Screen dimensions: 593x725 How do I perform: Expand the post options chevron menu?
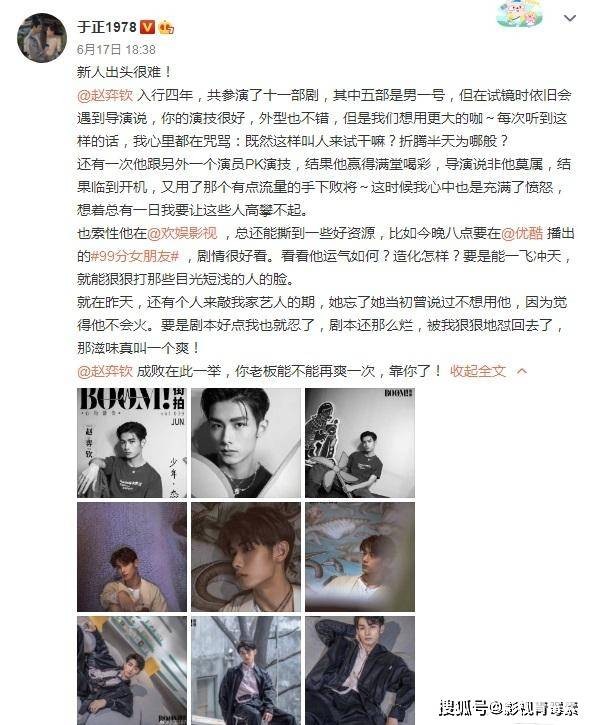click(570, 18)
